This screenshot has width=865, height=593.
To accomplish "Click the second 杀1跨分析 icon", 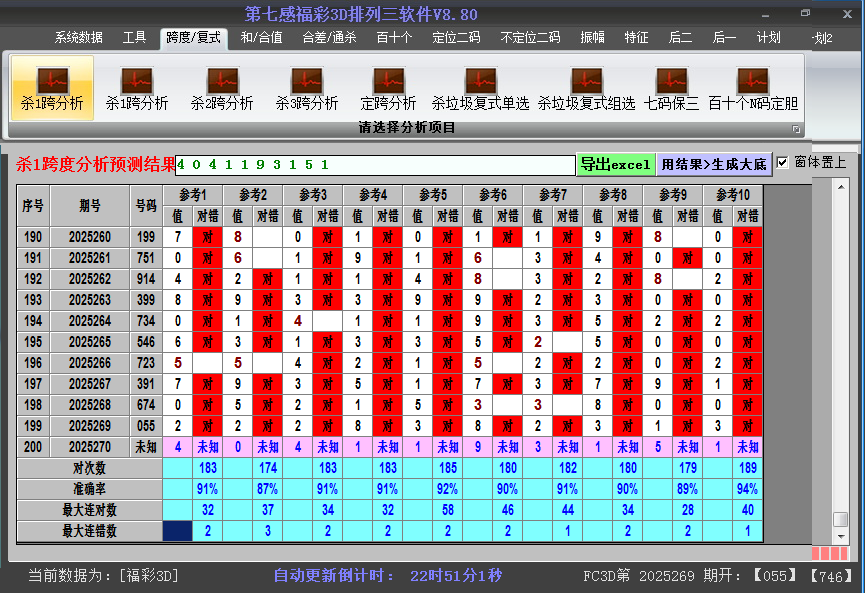I will pyautogui.click(x=135, y=87).
